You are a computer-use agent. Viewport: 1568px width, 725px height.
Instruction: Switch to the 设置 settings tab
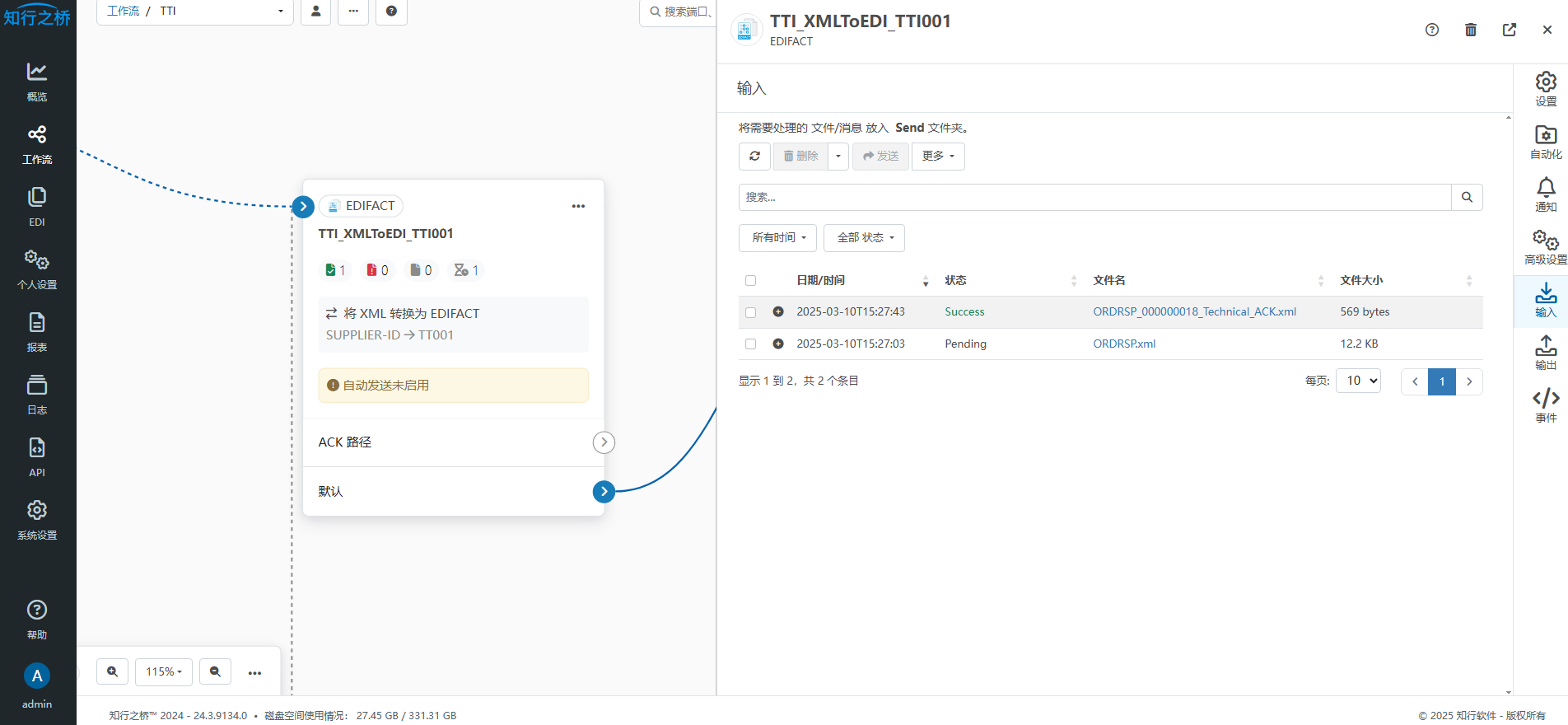pos(1545,90)
